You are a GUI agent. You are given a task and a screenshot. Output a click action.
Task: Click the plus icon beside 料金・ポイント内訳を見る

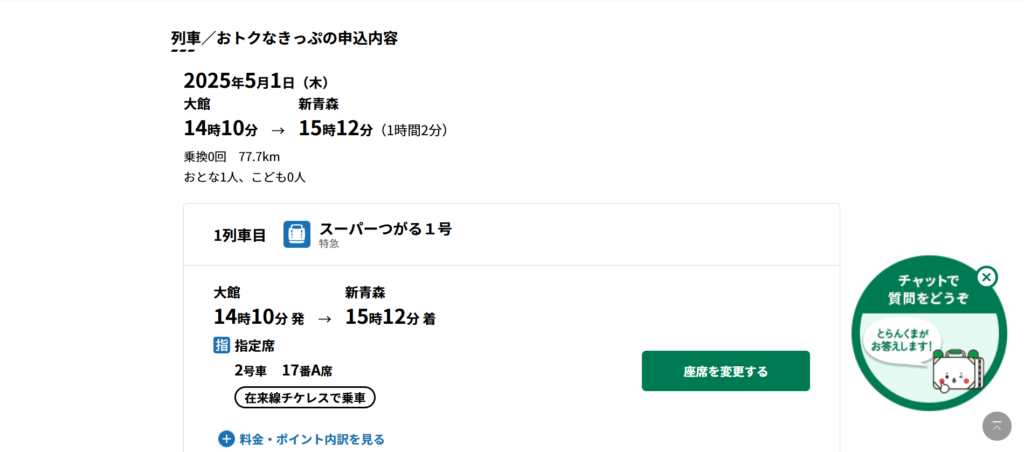(227, 439)
